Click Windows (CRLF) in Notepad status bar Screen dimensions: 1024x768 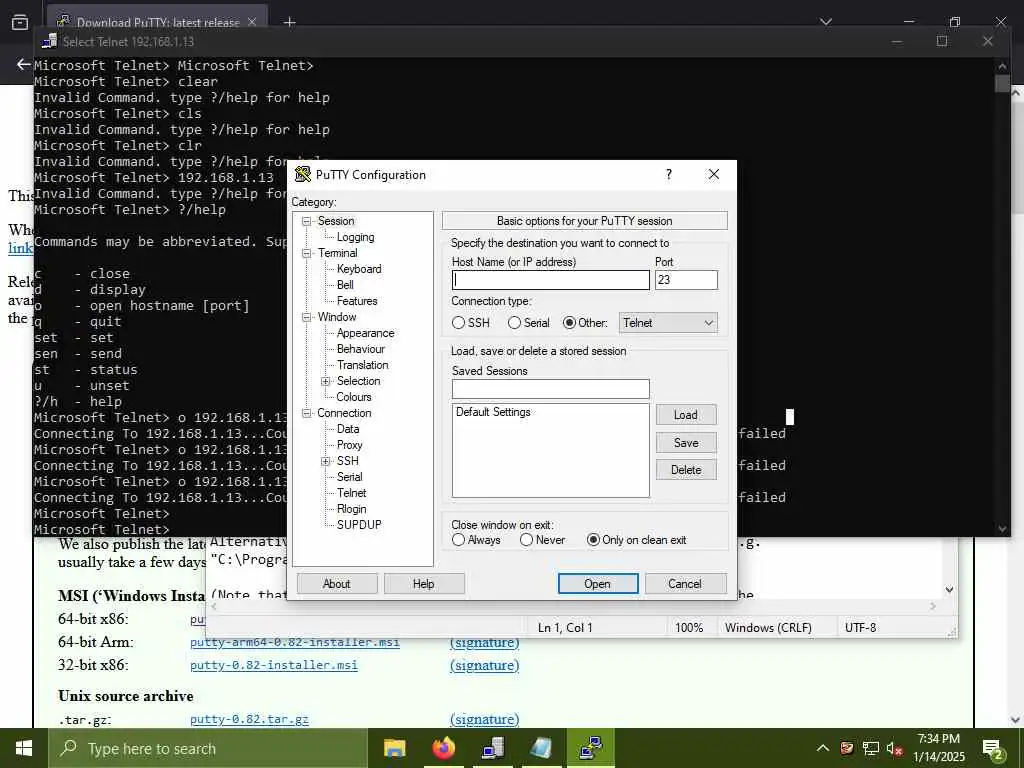(768, 628)
